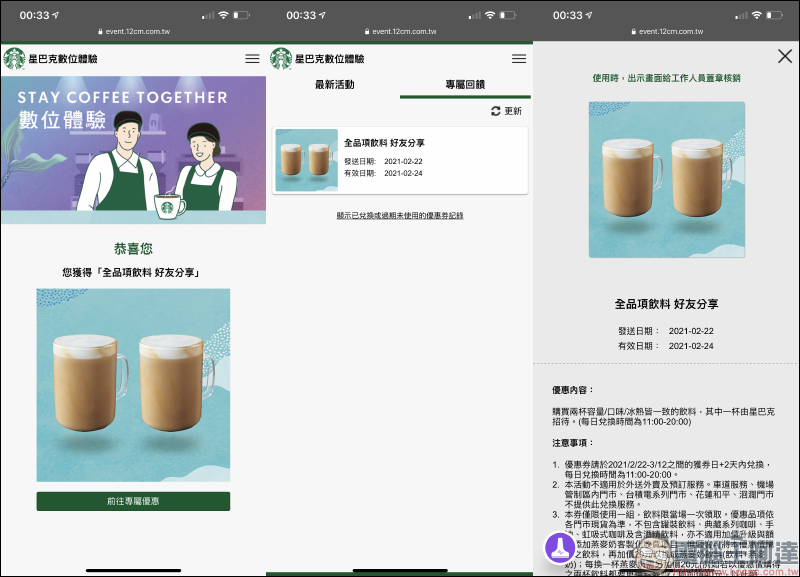800x577 pixels.
Task: Click large two-latte image on left screen
Action: point(133,385)
